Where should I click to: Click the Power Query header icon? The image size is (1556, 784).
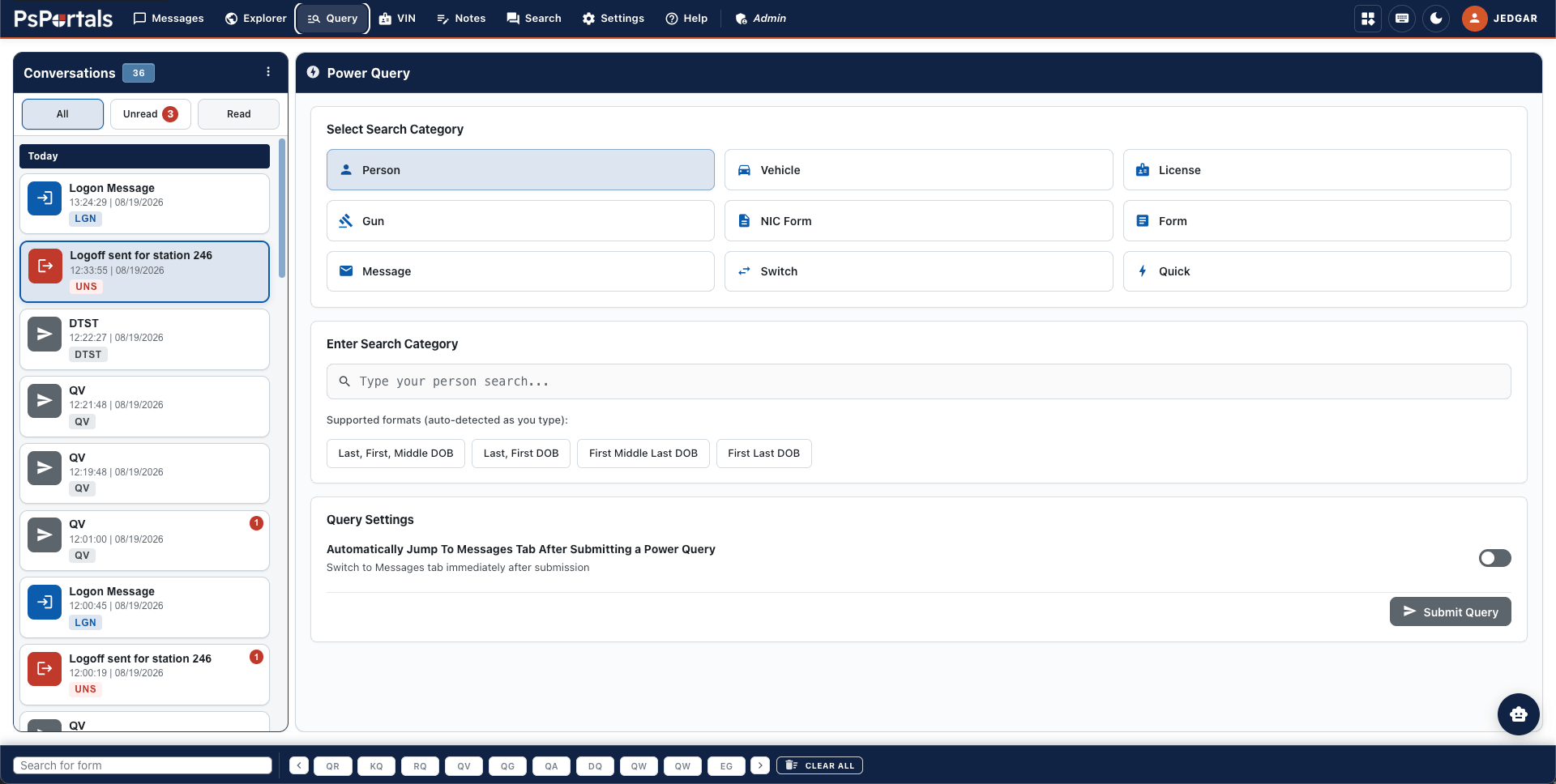click(313, 72)
